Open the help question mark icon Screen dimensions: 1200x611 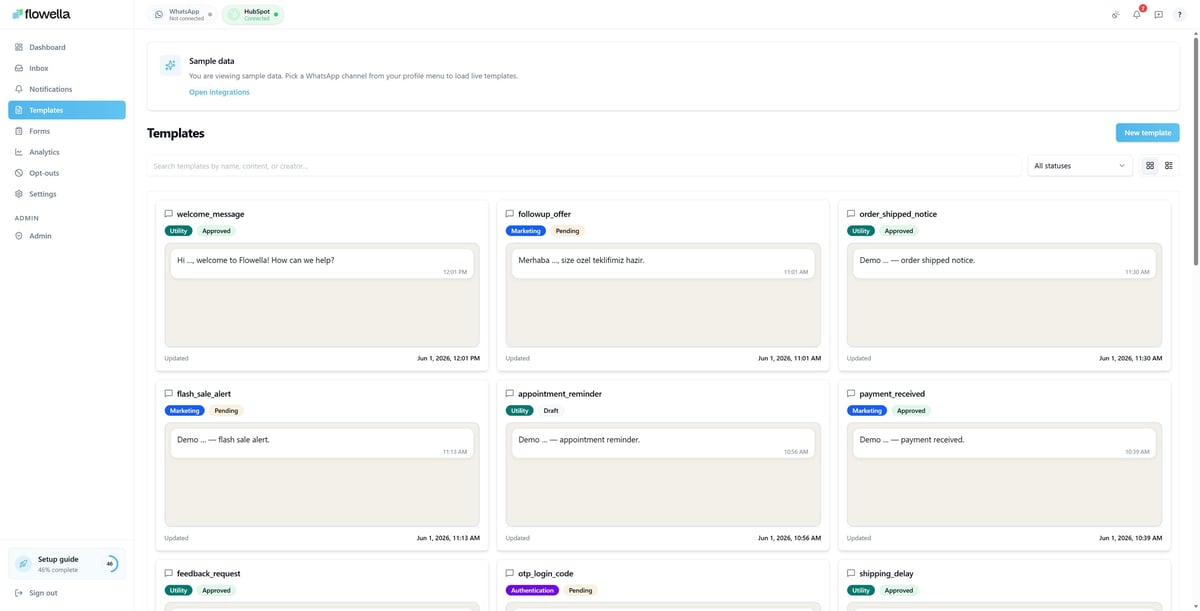1179,15
